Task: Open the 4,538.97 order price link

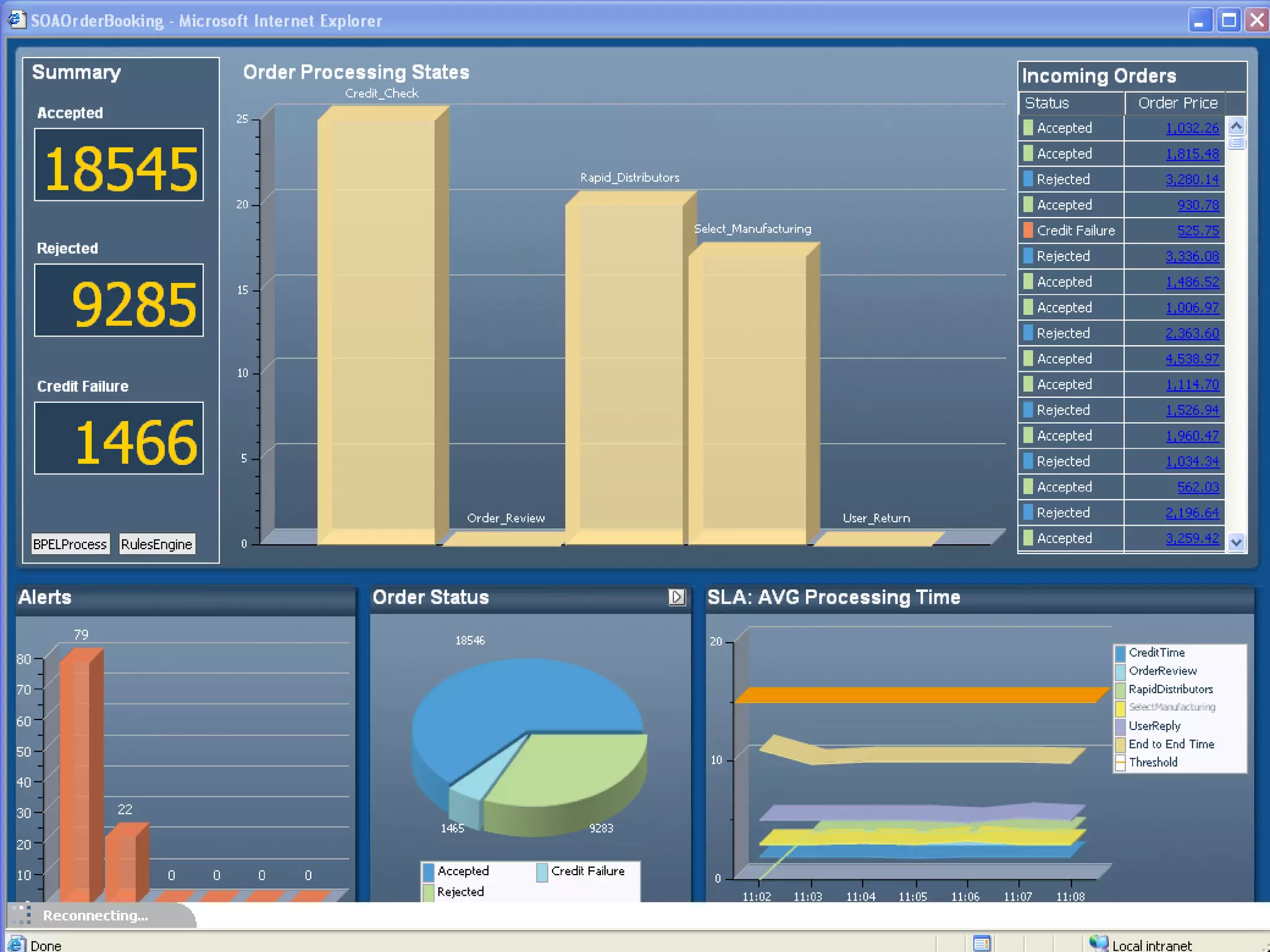Action: (x=1191, y=359)
